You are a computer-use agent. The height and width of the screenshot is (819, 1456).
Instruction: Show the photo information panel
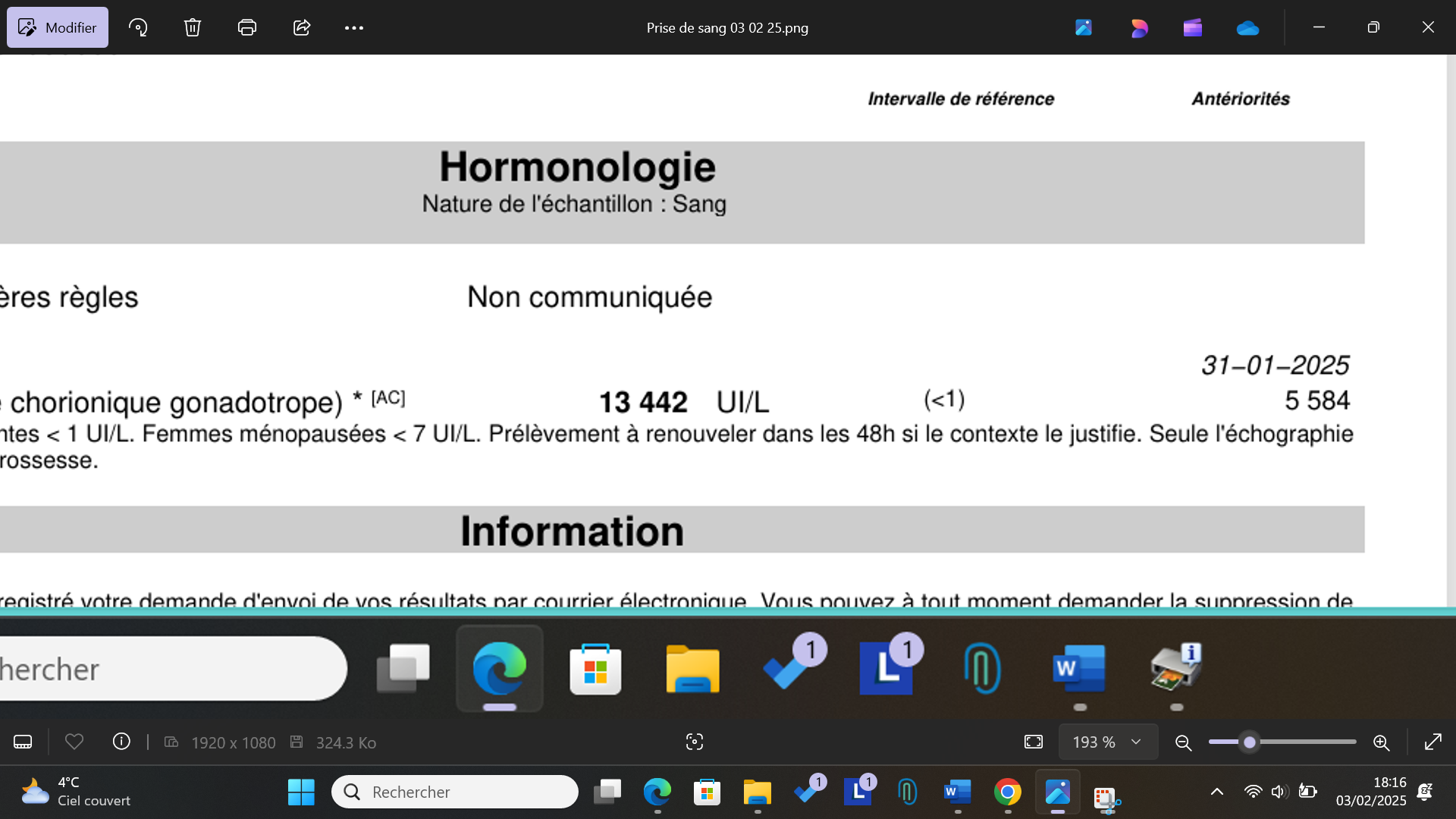pos(121,742)
